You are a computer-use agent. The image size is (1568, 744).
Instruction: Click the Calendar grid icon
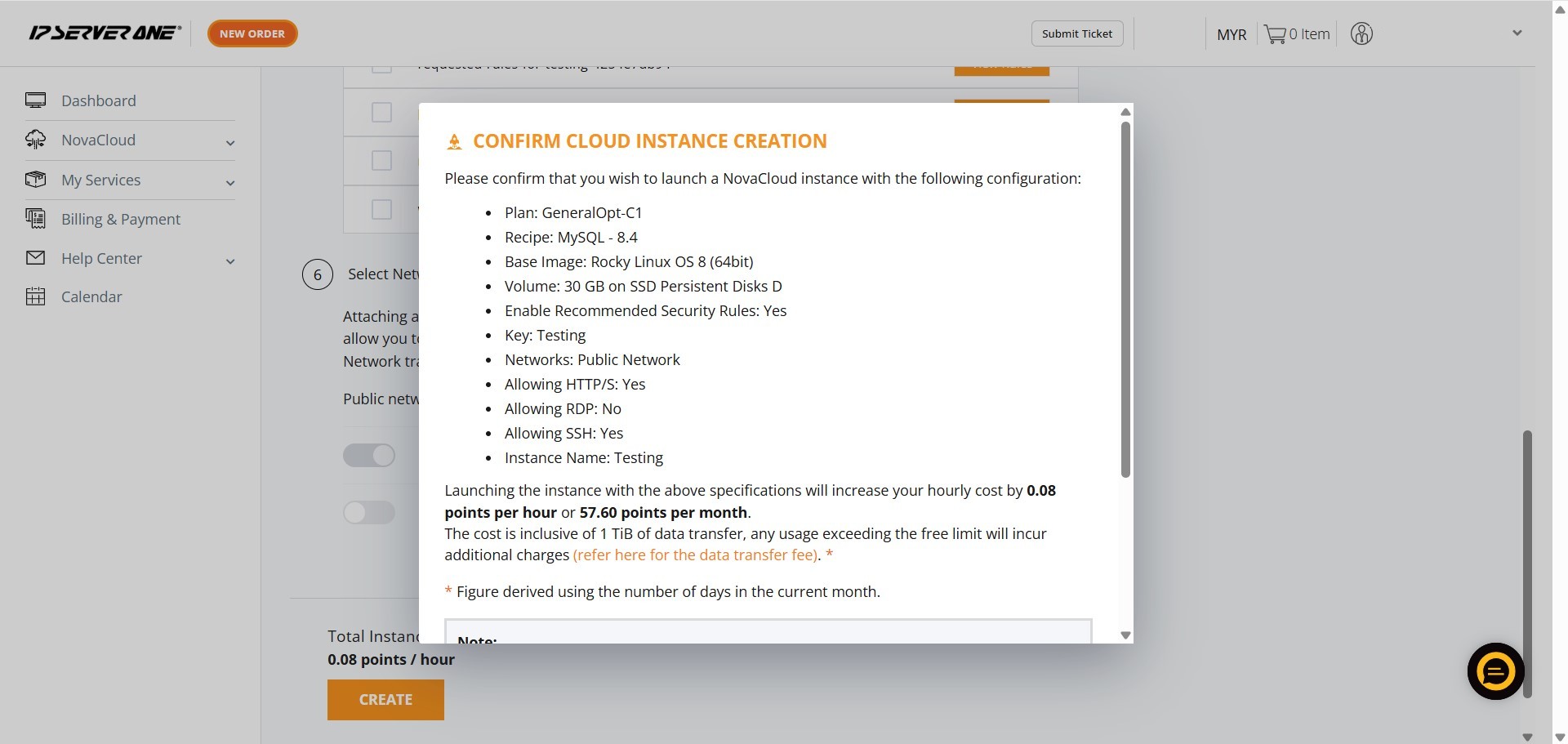pos(35,296)
